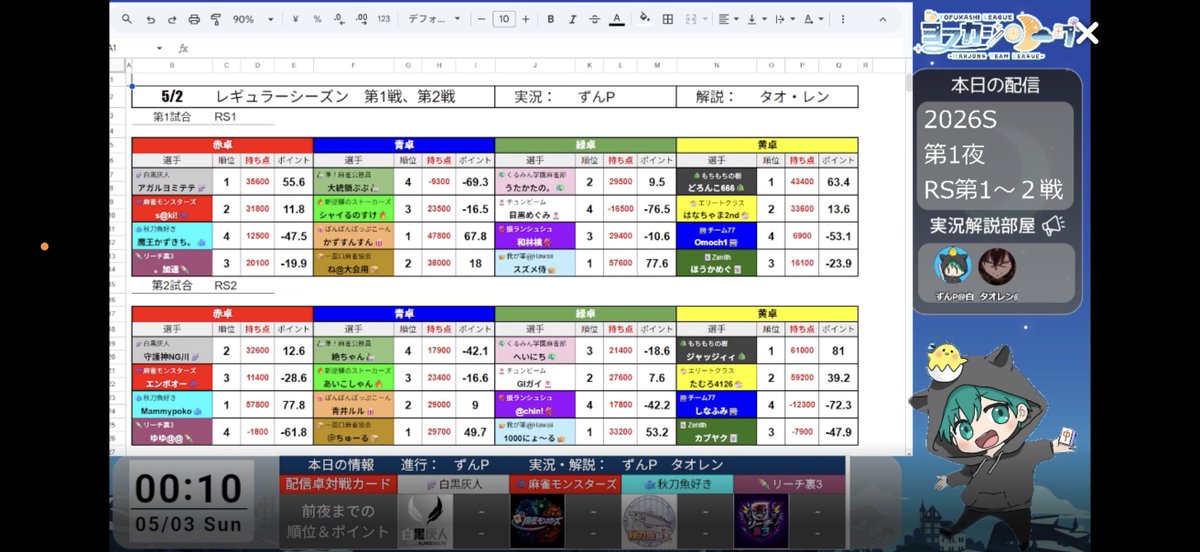Click the 秋刀魚好き fish logo
This screenshot has width=1200, height=552.
pyautogui.click(x=651, y=523)
